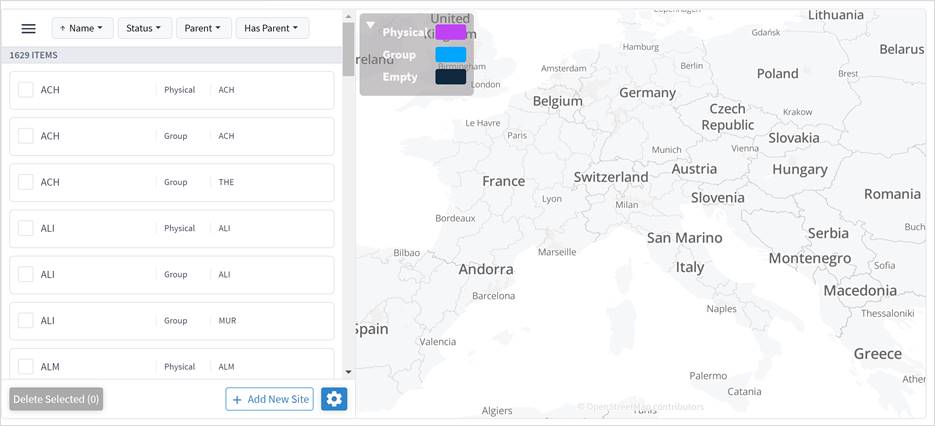Image resolution: width=935 pixels, height=426 pixels.
Task: Open the Name sort dropdown
Action: click(x=82, y=28)
